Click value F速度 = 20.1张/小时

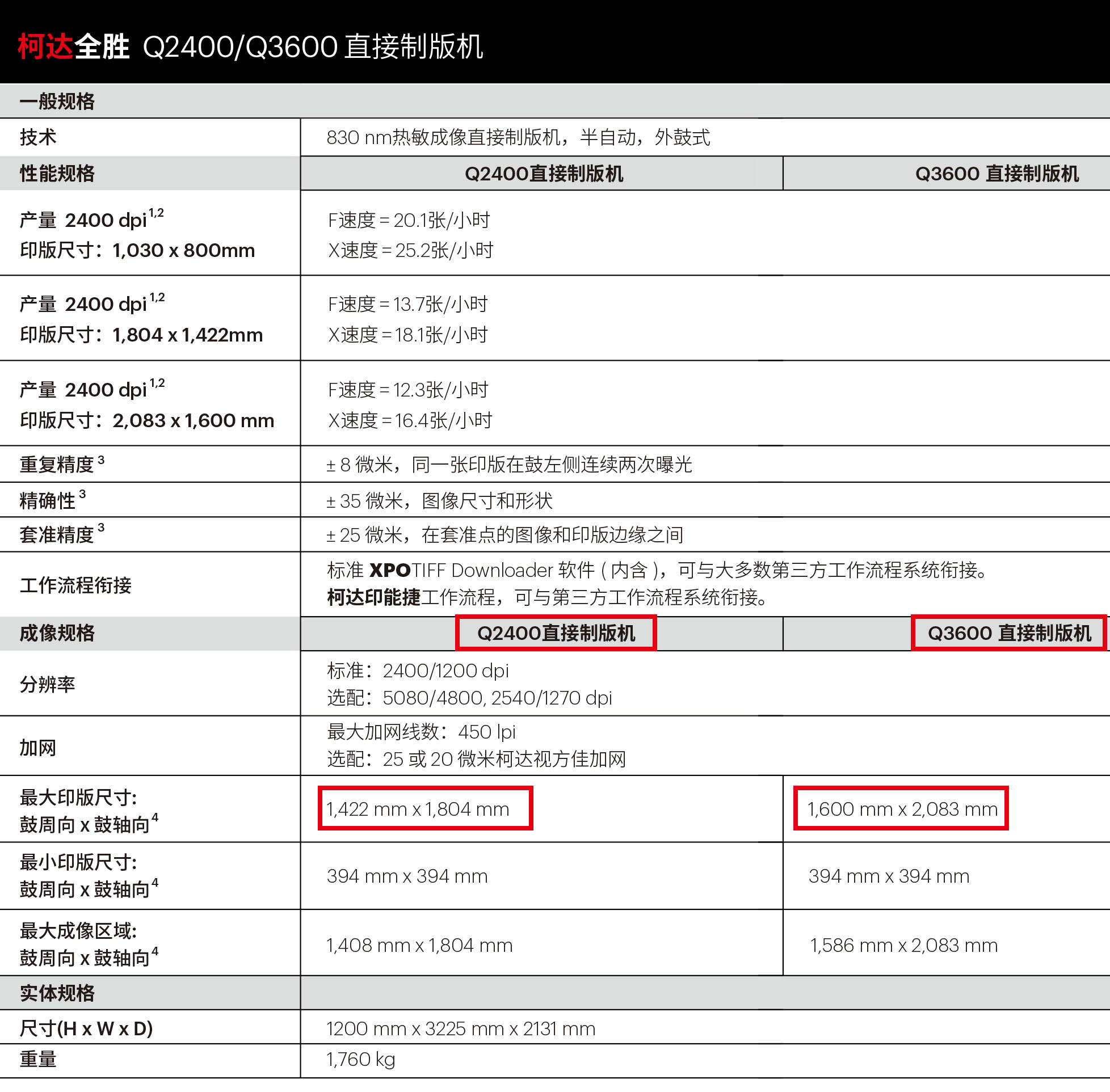409,220
